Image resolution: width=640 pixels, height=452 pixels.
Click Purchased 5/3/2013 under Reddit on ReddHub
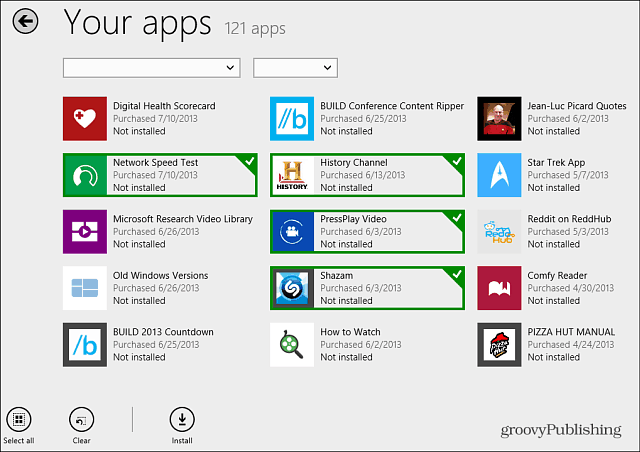[568, 232]
